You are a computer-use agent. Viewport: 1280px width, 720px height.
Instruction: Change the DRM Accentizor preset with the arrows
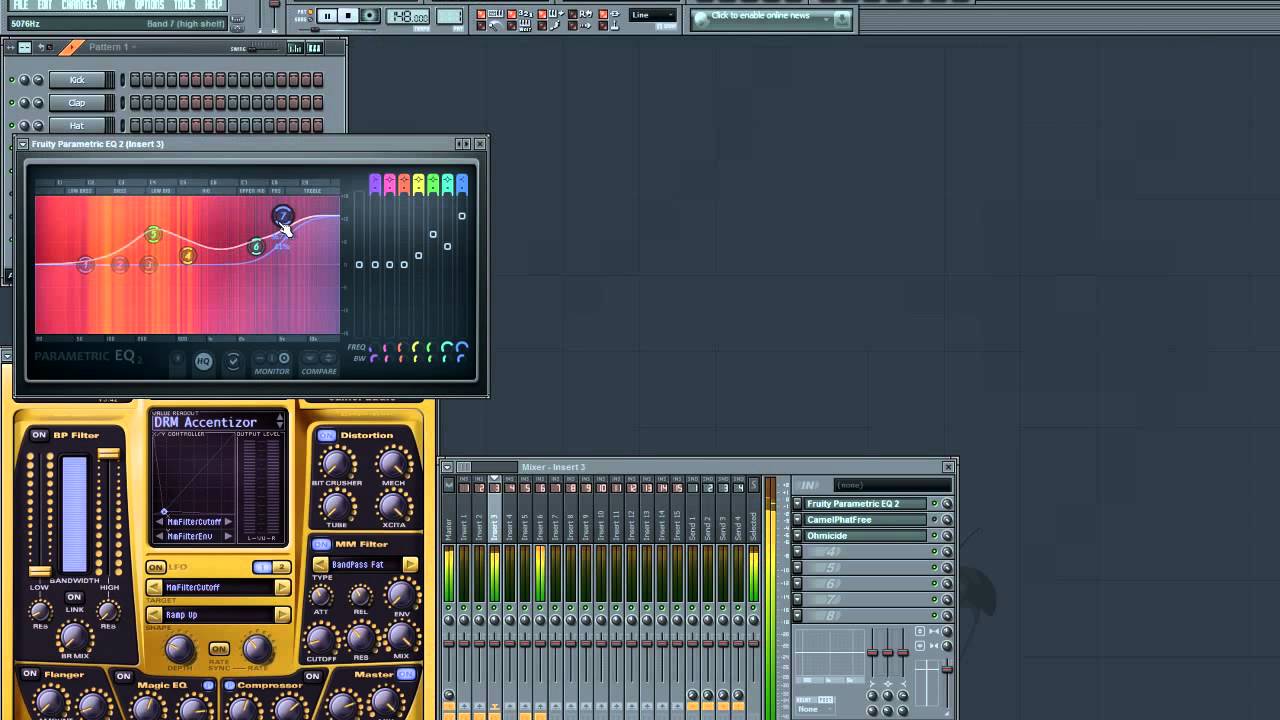click(280, 422)
